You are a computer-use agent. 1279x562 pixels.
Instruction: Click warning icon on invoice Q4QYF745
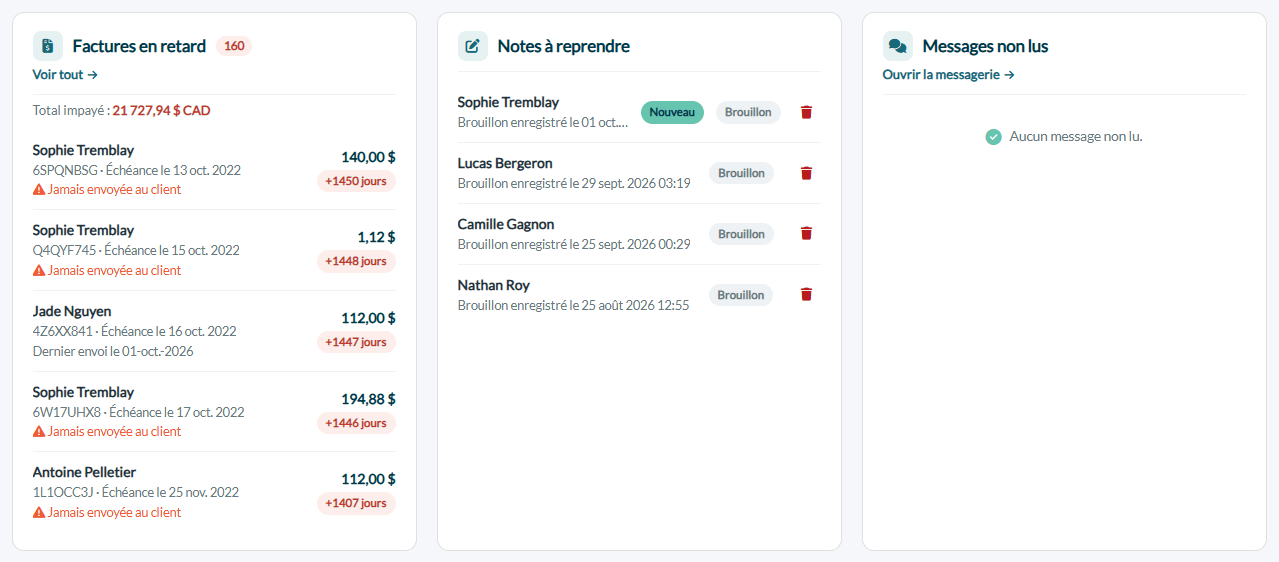tap(39, 270)
